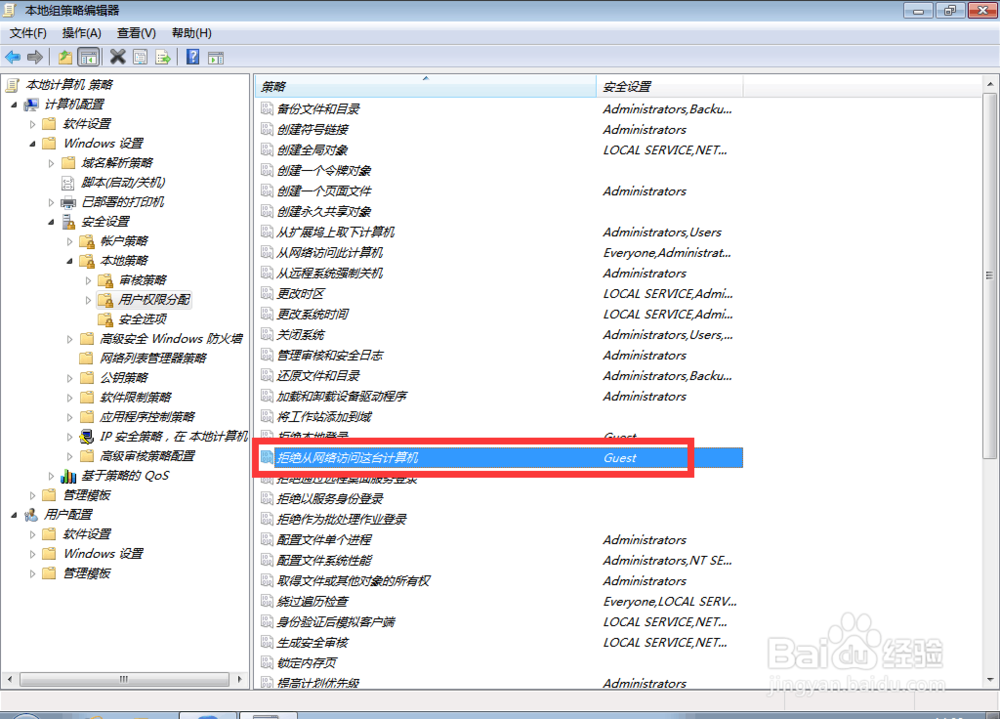Select the 从远程系统强制关机 policy
1000x719 pixels.
[x=330, y=273]
